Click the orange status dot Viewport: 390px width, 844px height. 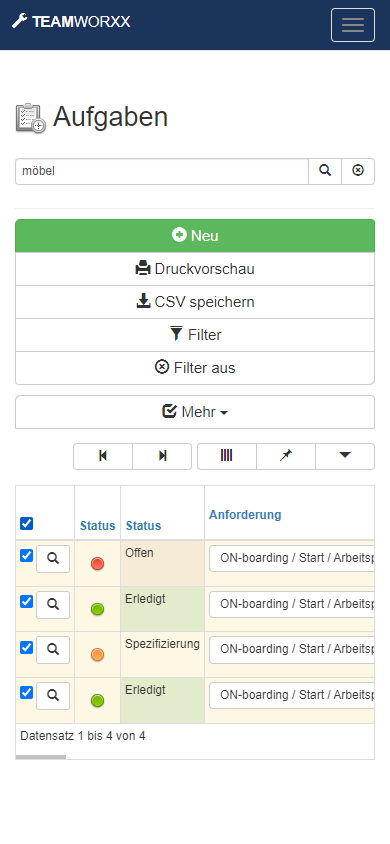pos(97,655)
